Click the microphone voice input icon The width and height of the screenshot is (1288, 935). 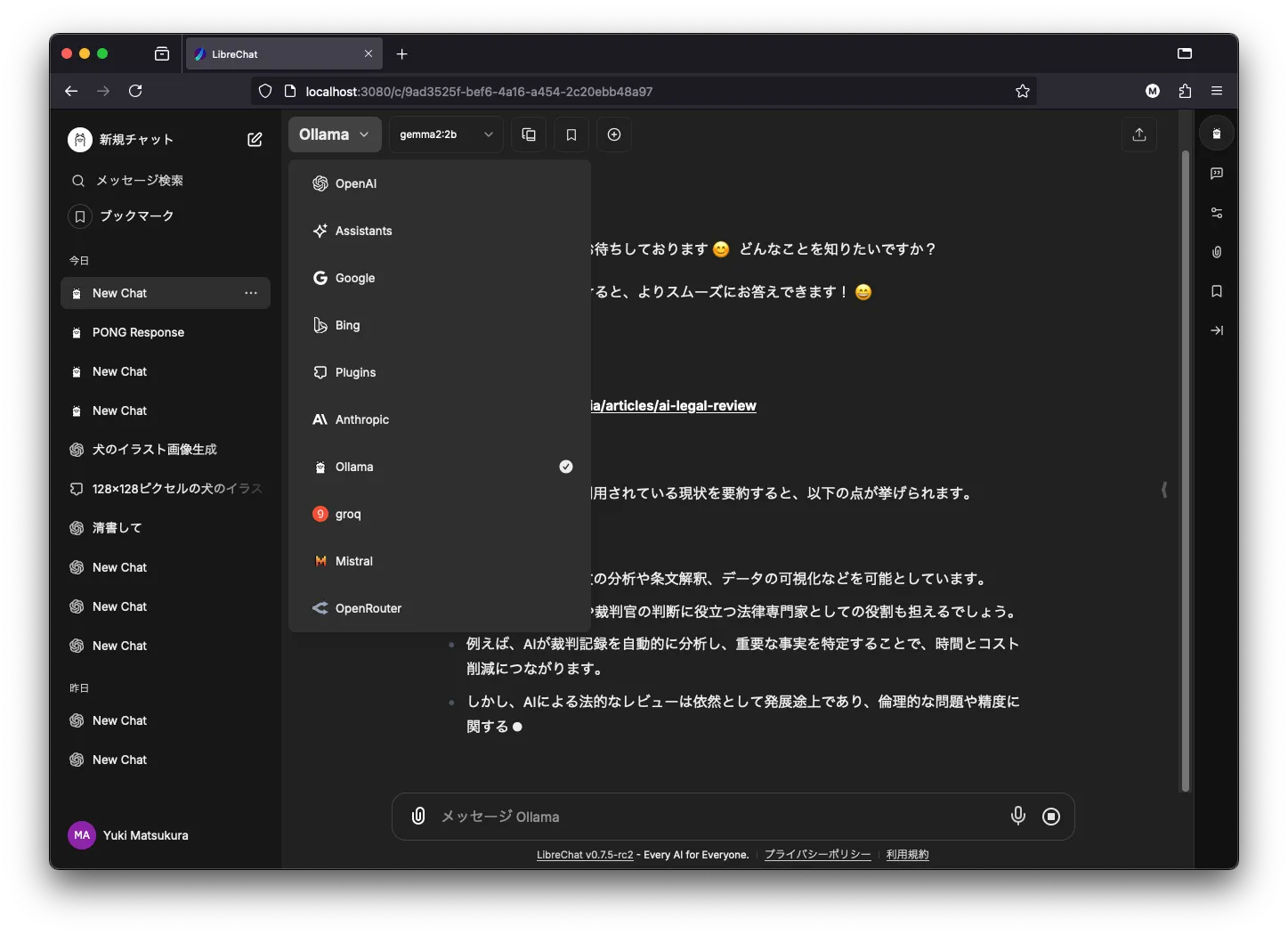coord(1017,816)
